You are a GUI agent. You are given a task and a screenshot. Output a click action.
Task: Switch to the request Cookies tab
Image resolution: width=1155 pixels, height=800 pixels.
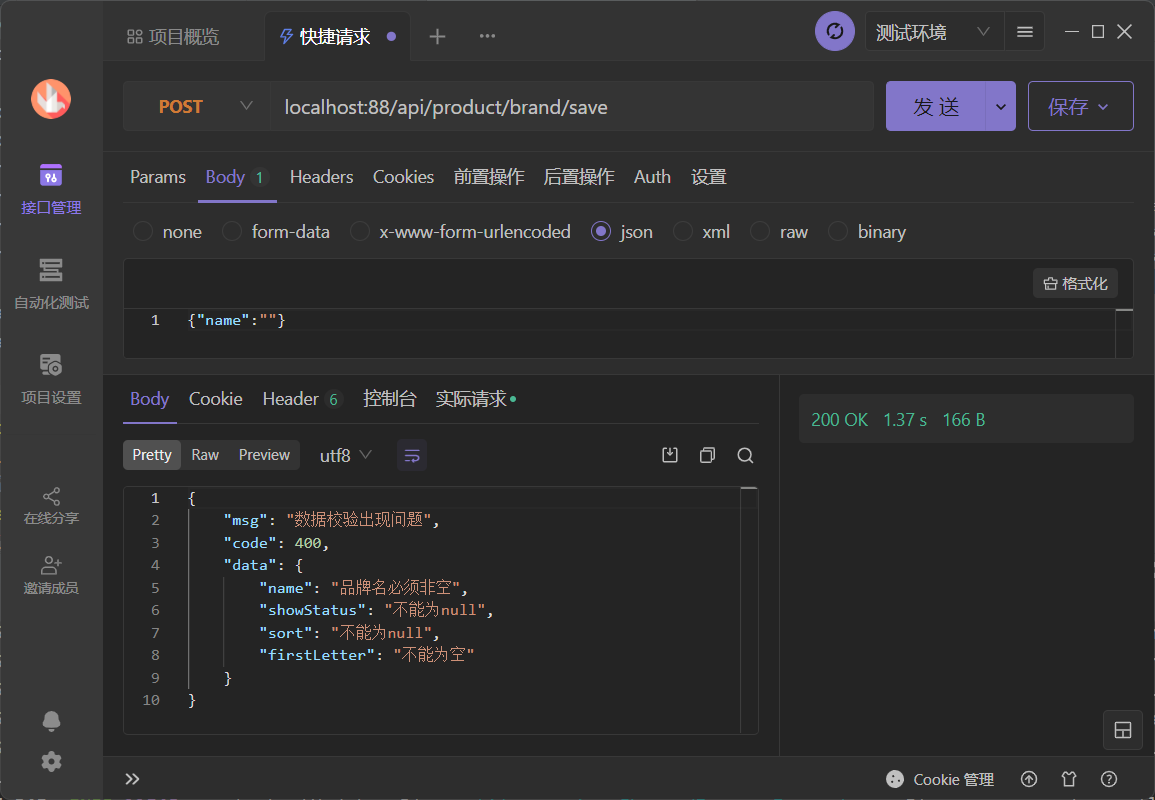click(x=403, y=177)
